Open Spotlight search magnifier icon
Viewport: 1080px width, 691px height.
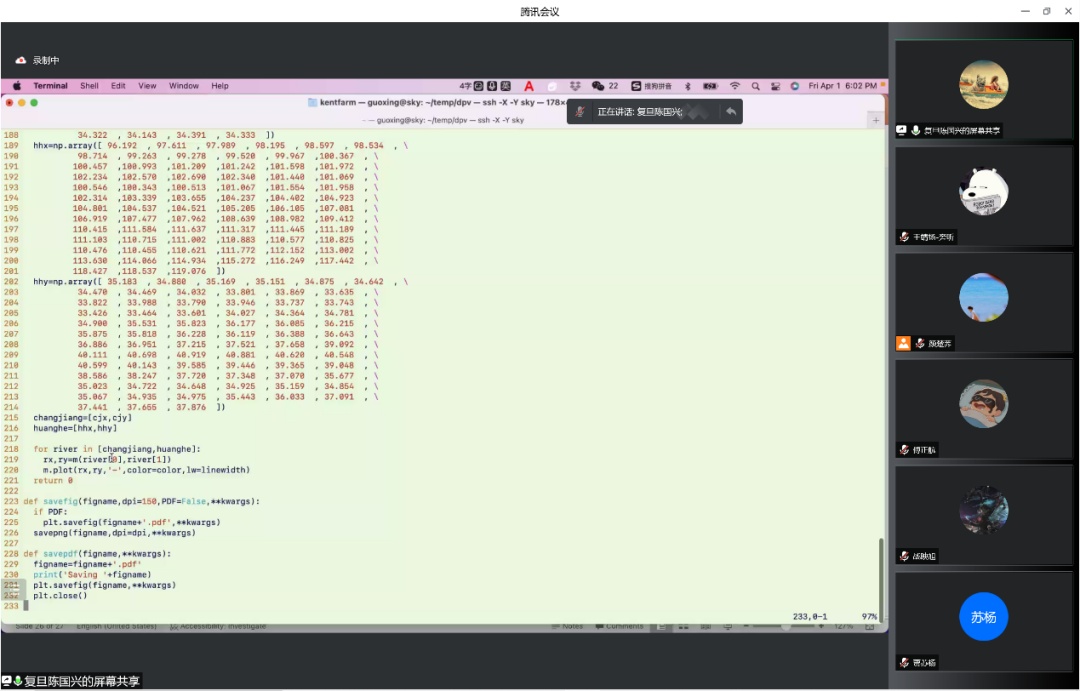tap(756, 86)
